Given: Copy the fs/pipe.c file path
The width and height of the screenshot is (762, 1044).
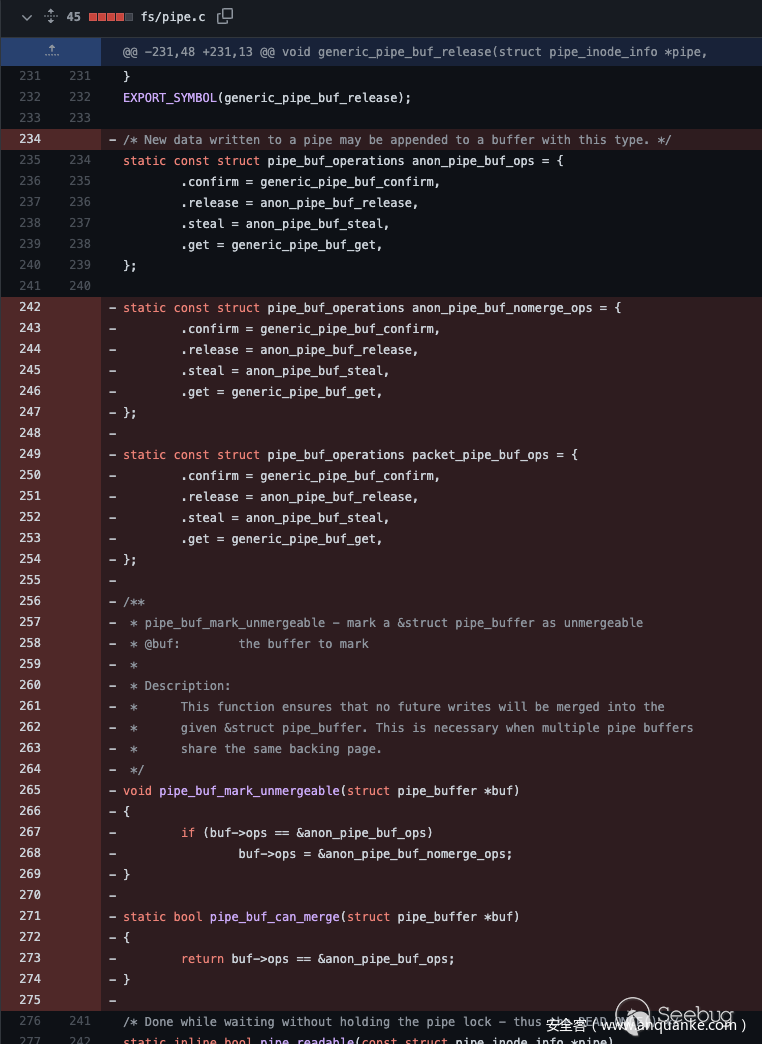Looking at the screenshot, I should [225, 16].
